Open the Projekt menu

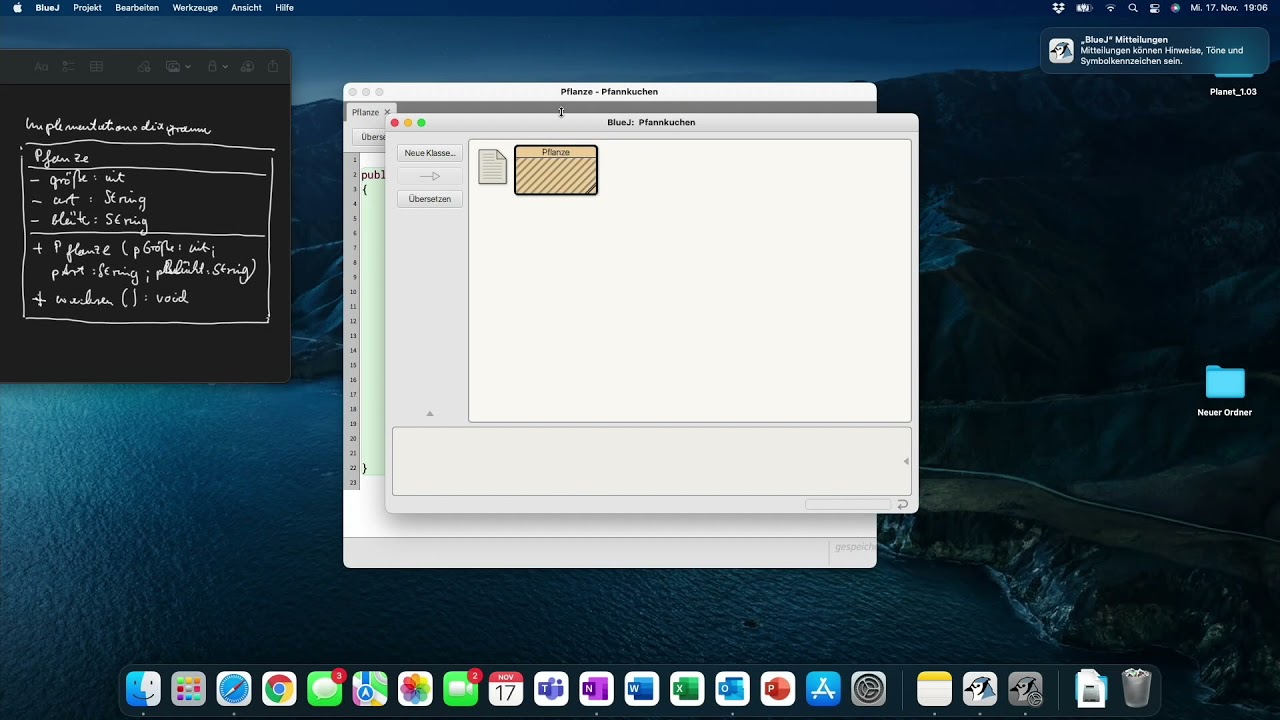(x=87, y=8)
